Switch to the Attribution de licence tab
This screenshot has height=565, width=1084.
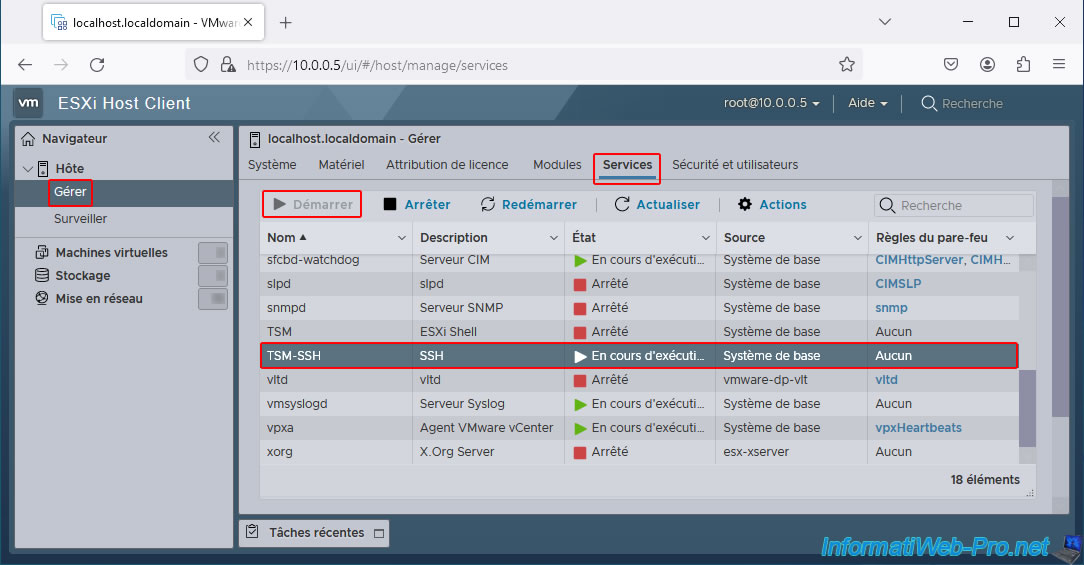[x=447, y=165]
